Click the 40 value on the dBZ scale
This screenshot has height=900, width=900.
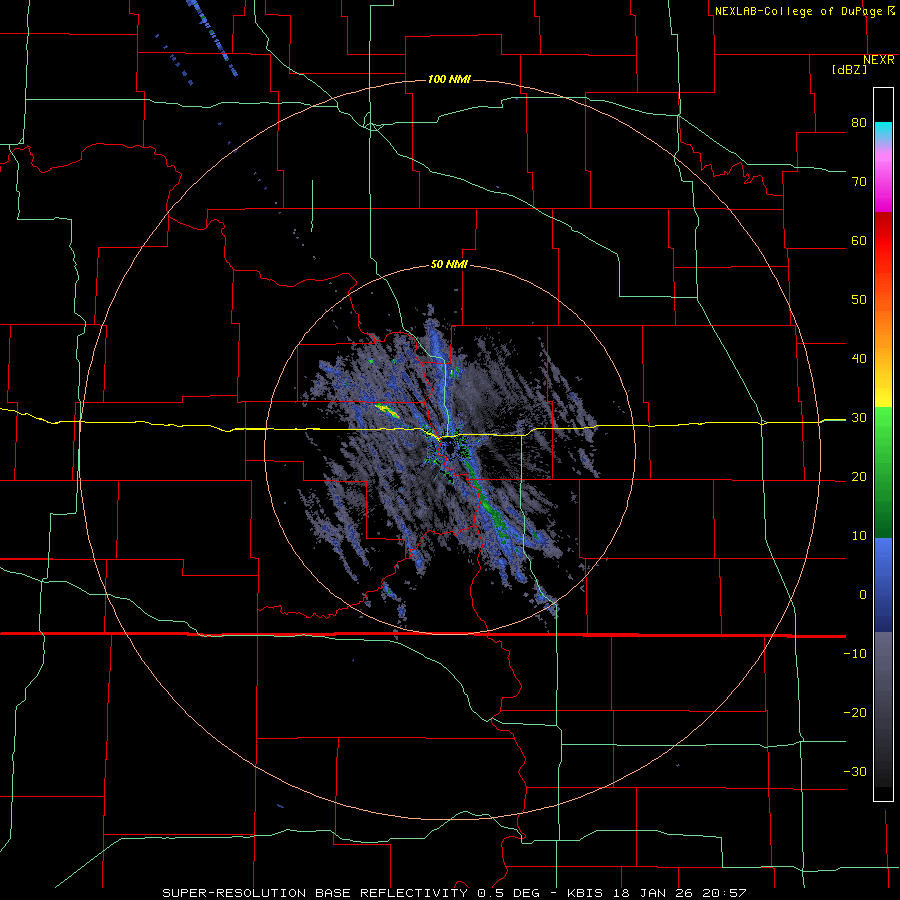pyautogui.click(x=859, y=359)
